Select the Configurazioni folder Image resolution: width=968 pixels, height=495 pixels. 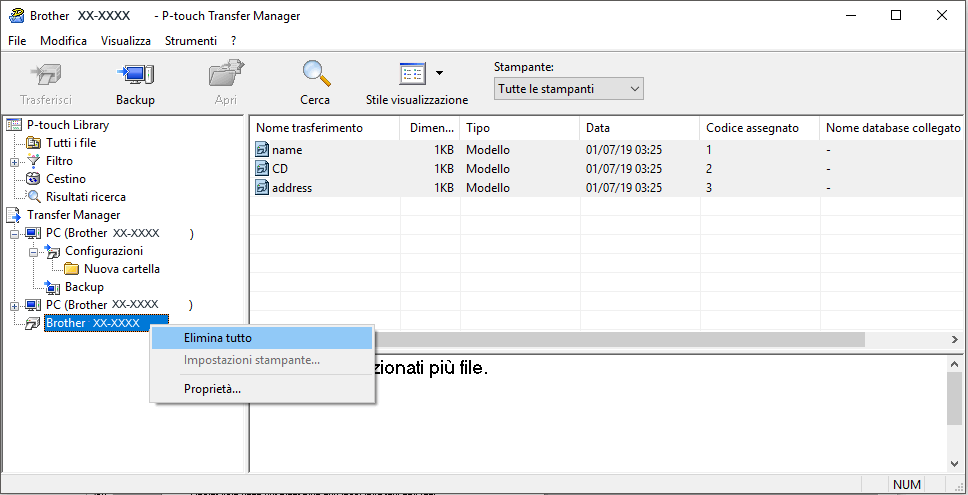point(104,251)
